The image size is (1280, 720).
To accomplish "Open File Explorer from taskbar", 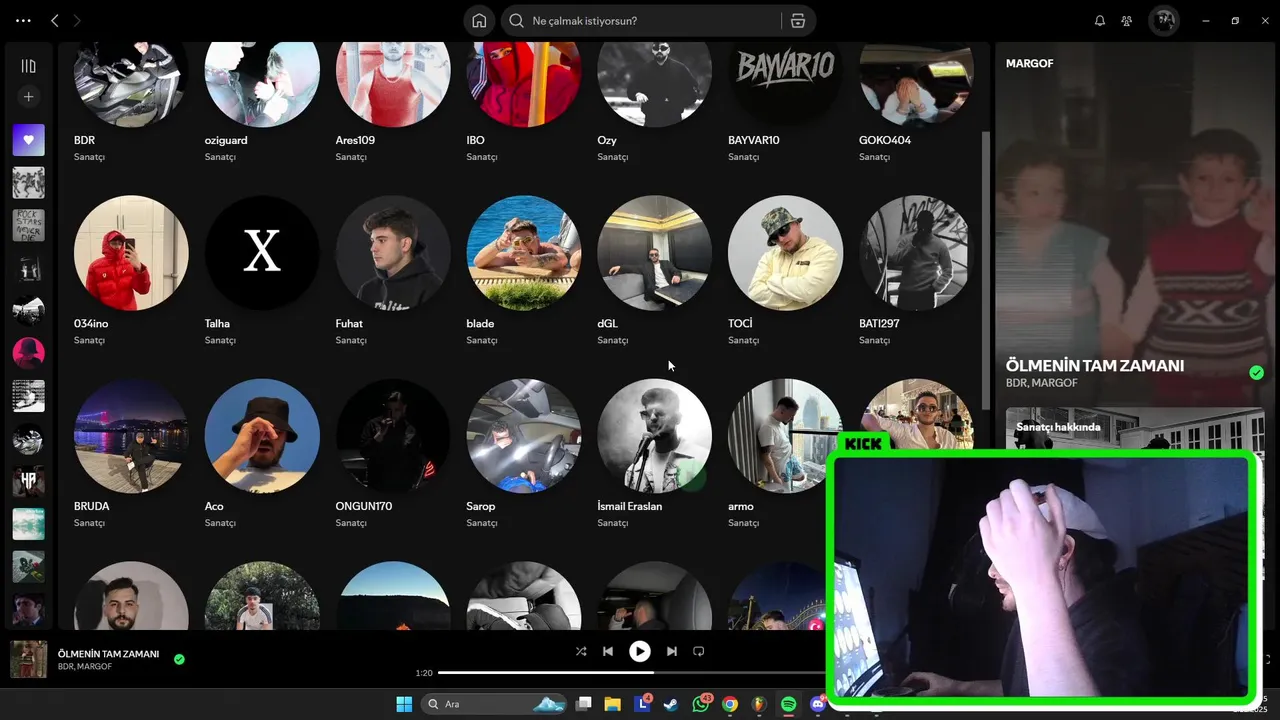I will tap(612, 704).
